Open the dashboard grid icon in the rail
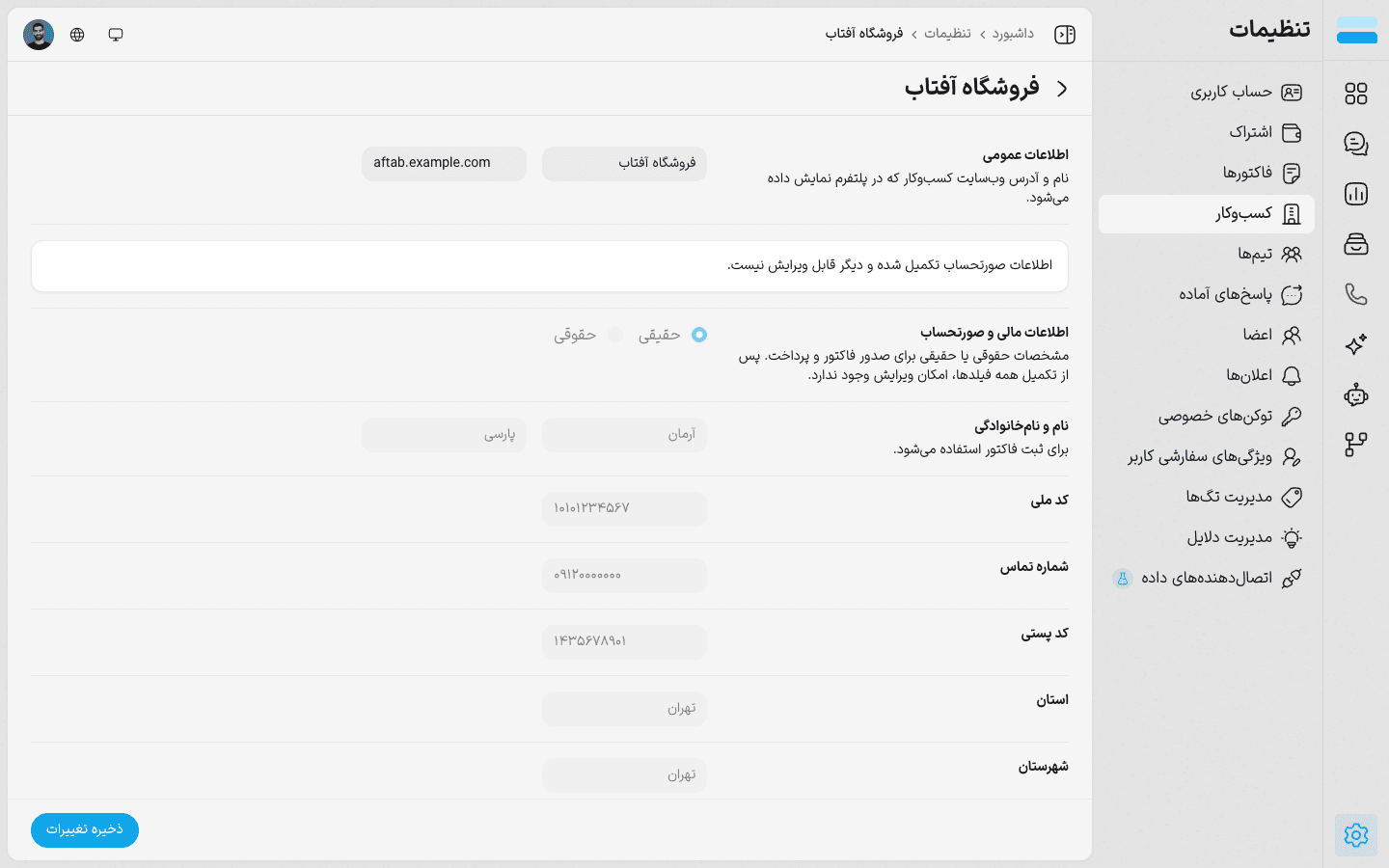The height and width of the screenshot is (868, 1389). click(x=1356, y=94)
